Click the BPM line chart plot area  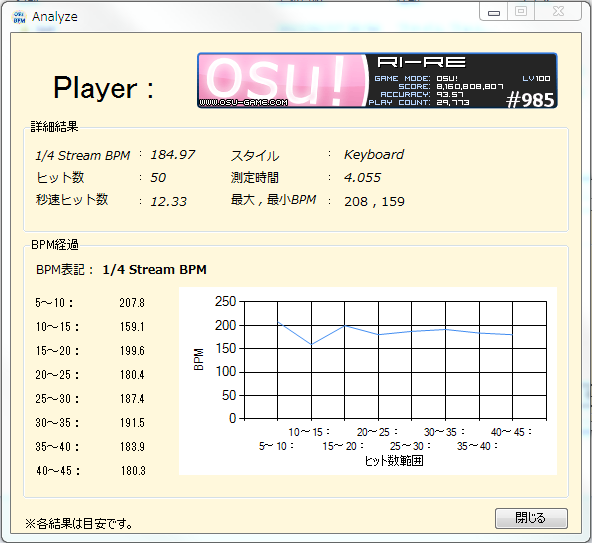[x=395, y=360]
